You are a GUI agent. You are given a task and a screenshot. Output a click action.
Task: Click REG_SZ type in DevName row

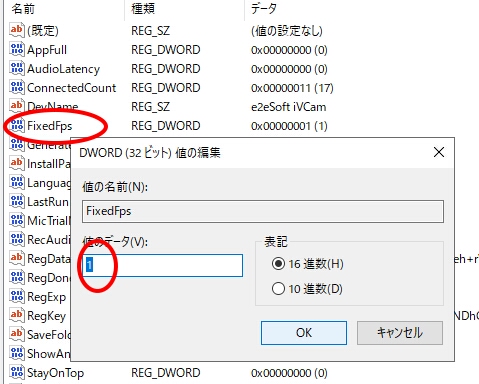point(150,107)
